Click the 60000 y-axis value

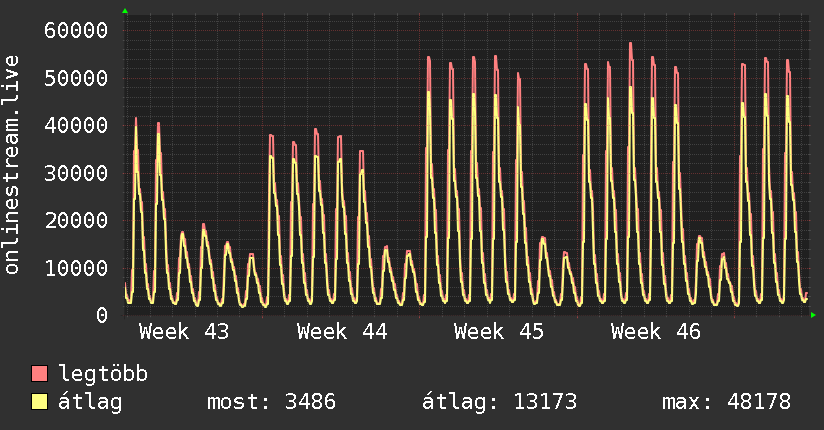tap(77, 30)
